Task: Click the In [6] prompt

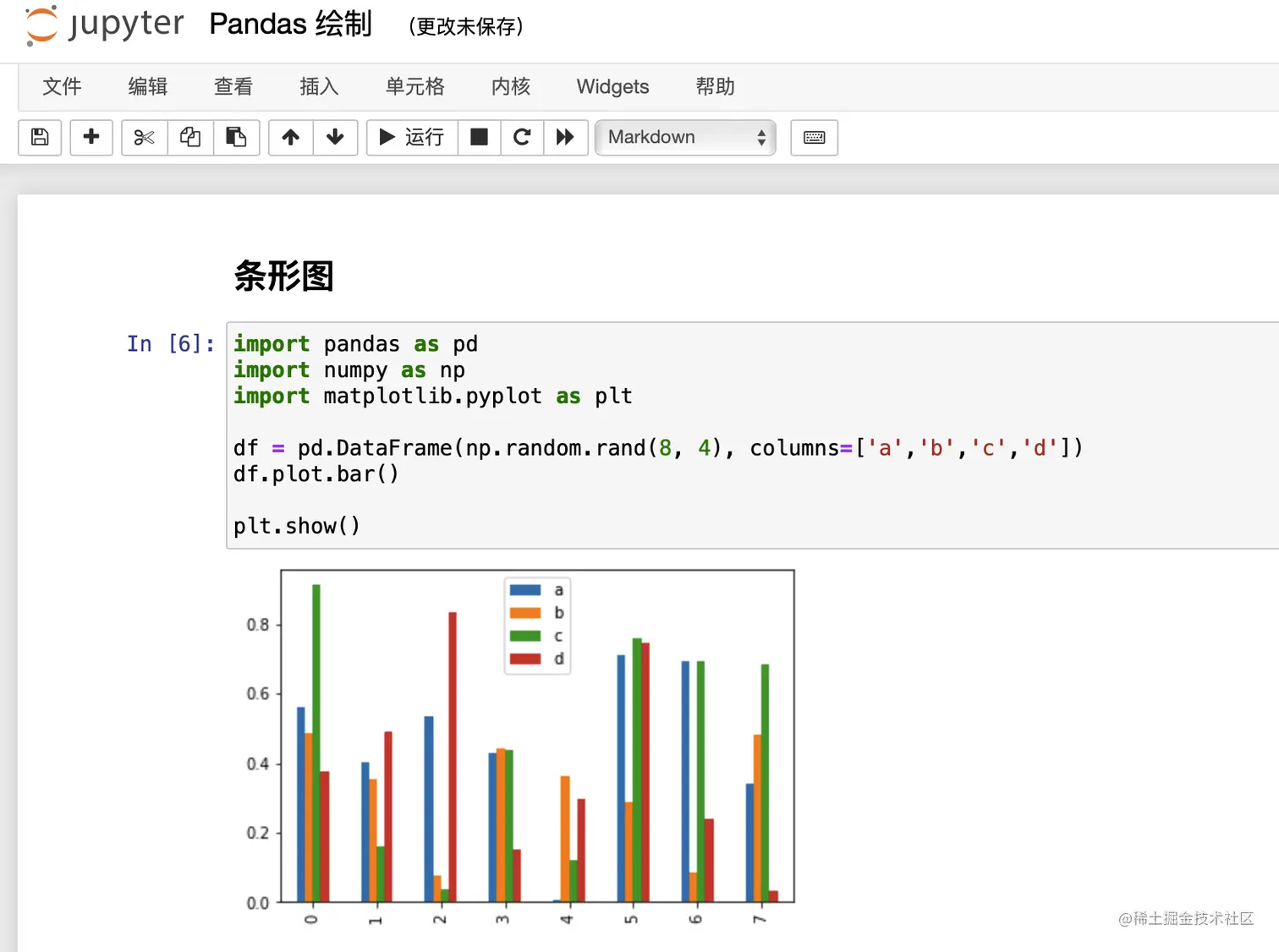Action: pos(170,343)
